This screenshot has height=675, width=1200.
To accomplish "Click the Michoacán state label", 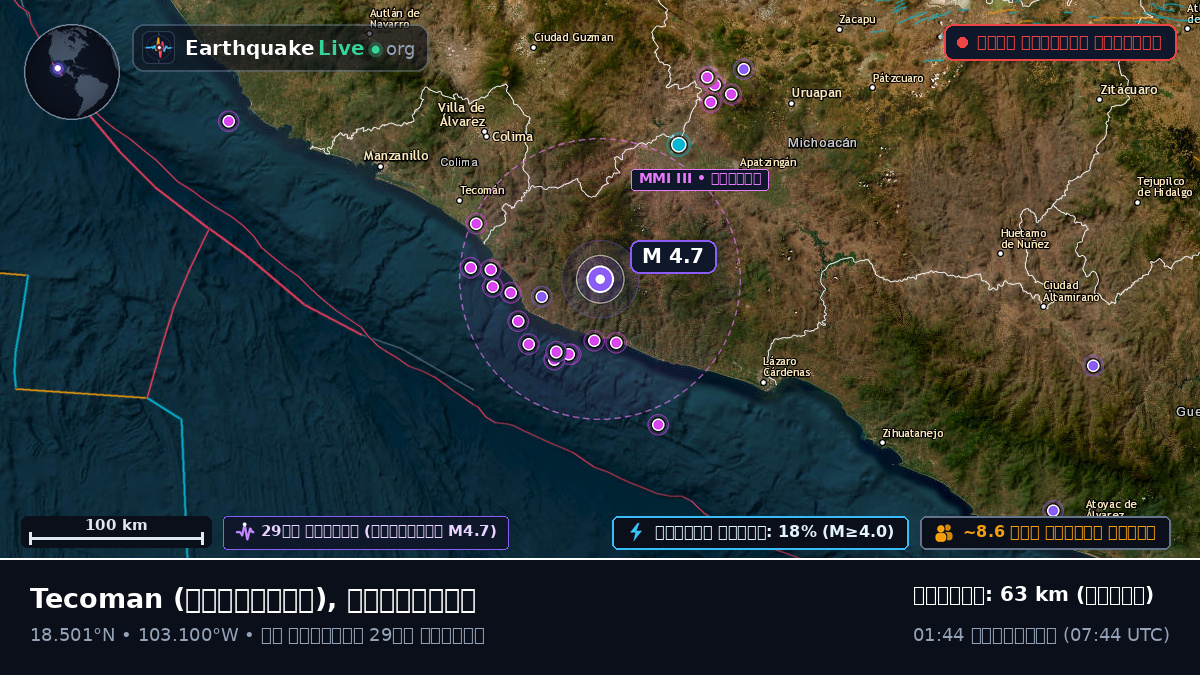I will click(822, 143).
